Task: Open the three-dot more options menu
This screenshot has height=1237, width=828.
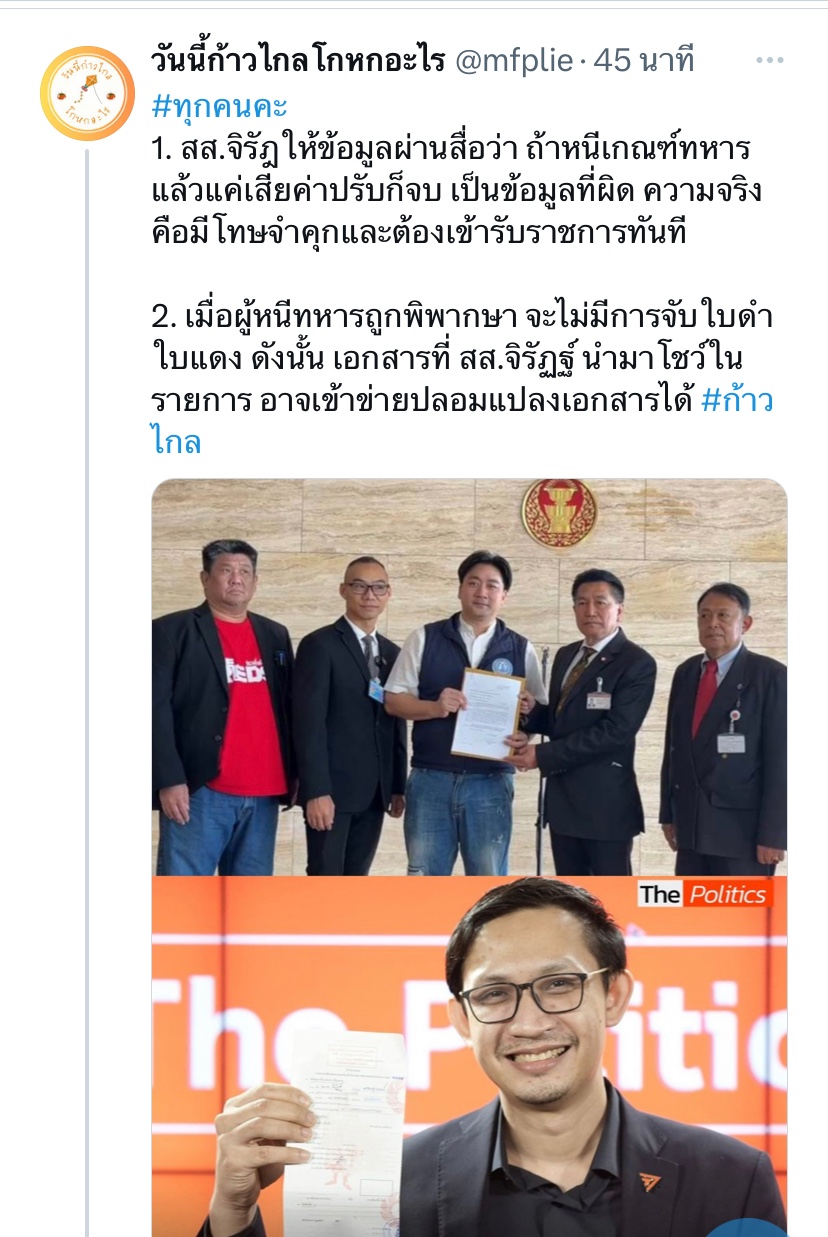Action: tap(769, 61)
